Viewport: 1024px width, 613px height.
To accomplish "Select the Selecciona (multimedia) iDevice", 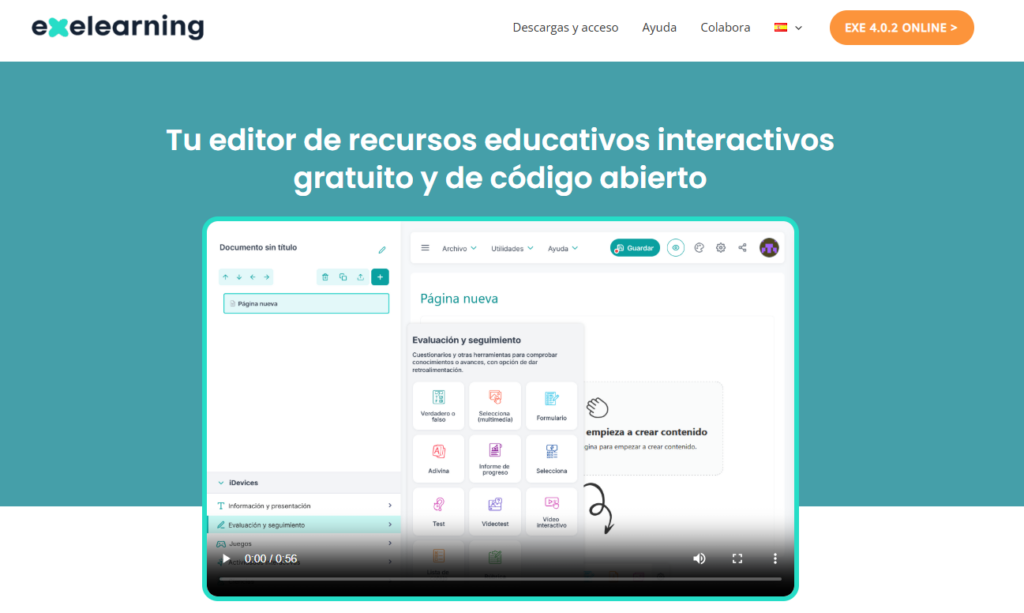I will point(495,406).
